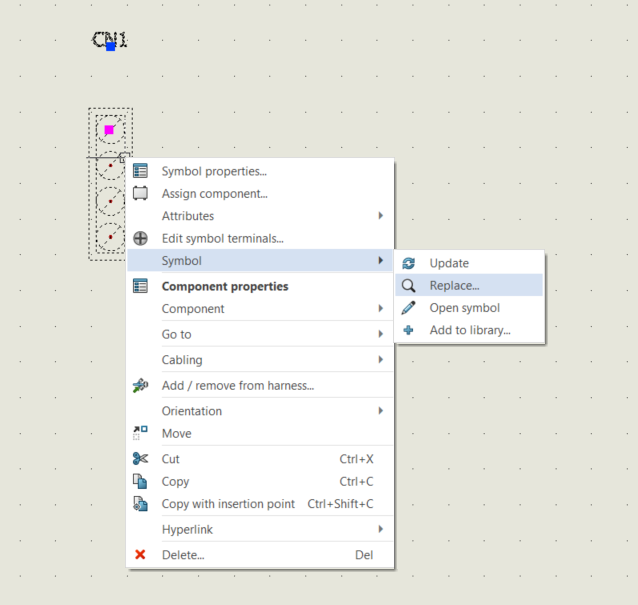Choose Update in the Symbol submenu
Image resolution: width=638 pixels, height=605 pixels.
point(469,263)
